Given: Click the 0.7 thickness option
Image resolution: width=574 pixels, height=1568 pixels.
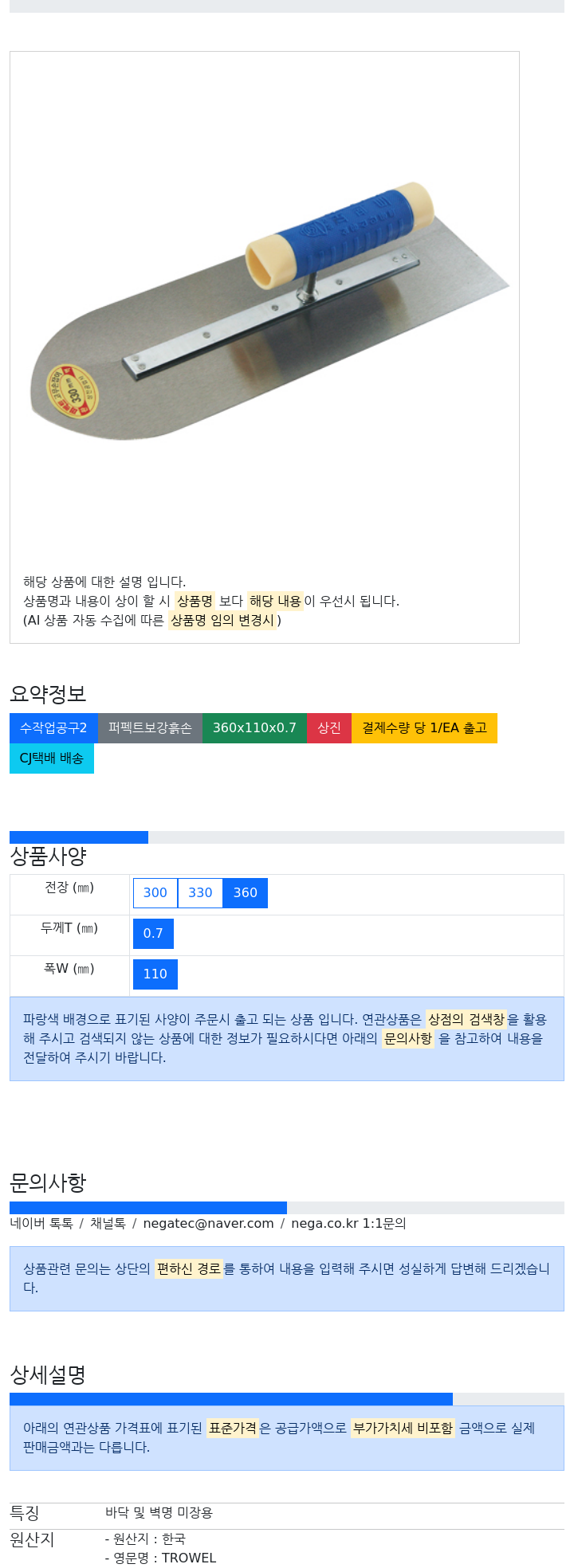Looking at the screenshot, I should click(x=153, y=934).
